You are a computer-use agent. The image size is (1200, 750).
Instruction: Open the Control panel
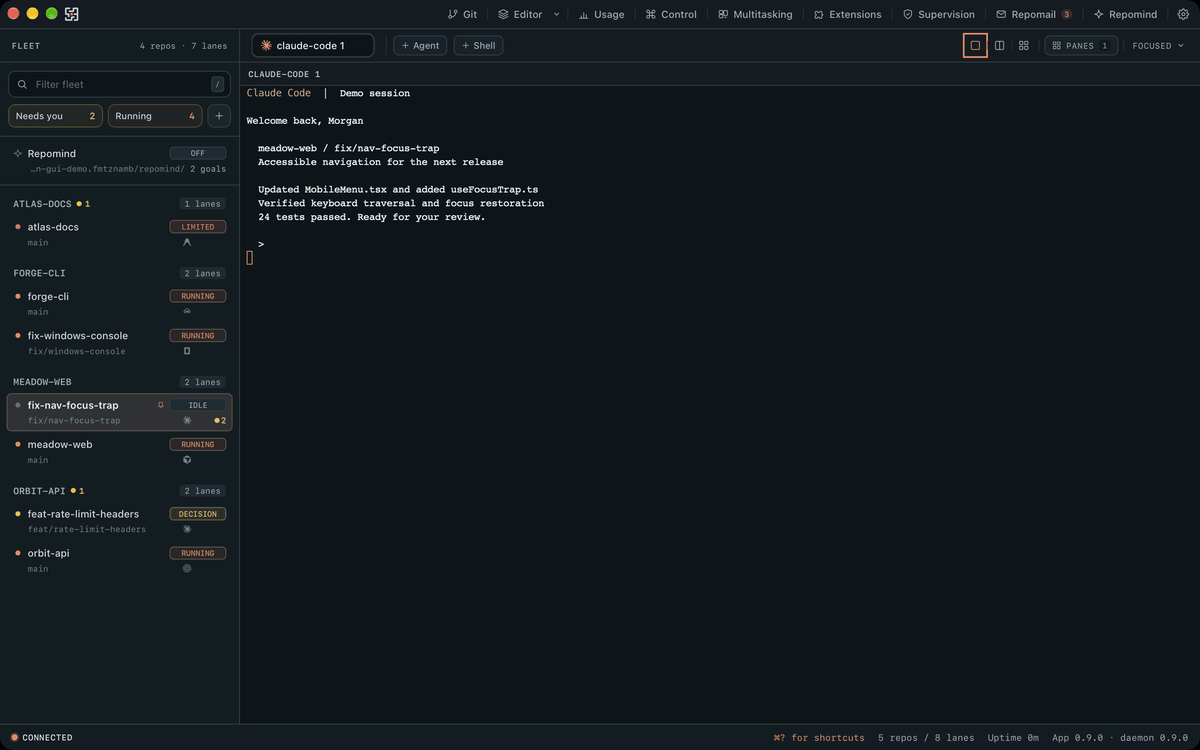[671, 14]
